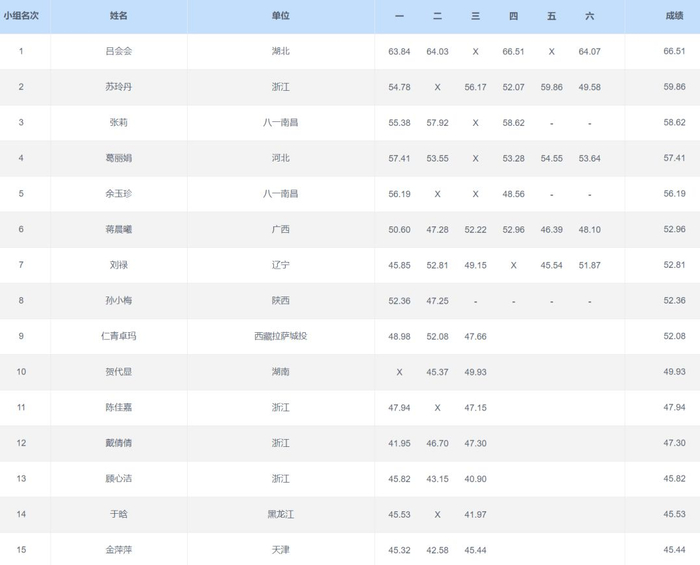Click unit cell 陕西
The image size is (700, 565).
click(280, 300)
